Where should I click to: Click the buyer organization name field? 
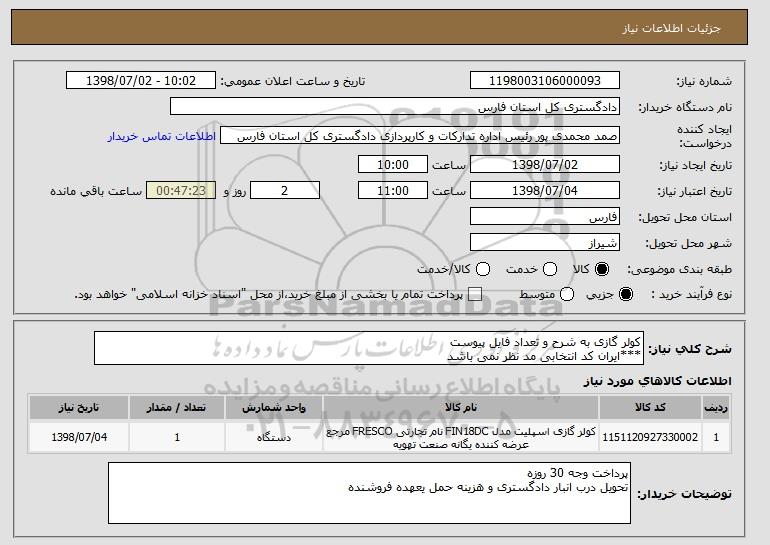click(395, 107)
